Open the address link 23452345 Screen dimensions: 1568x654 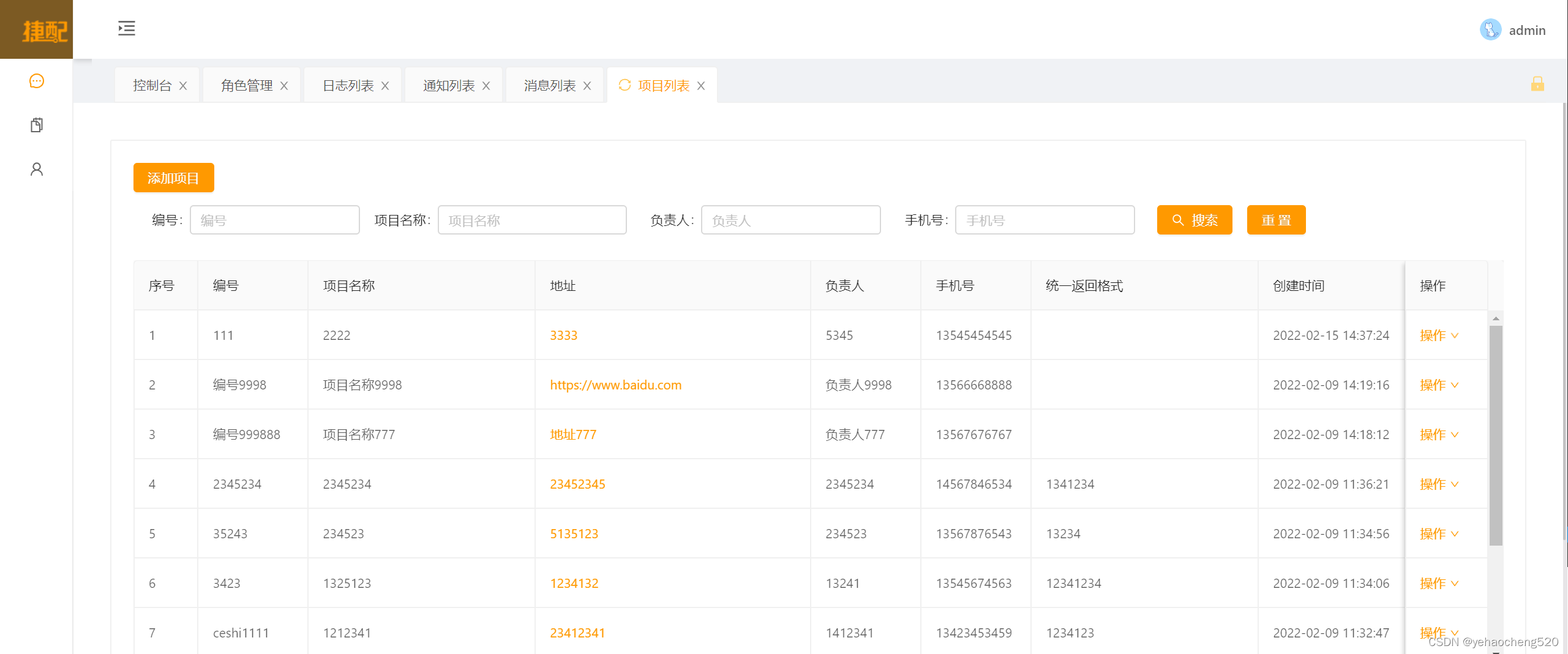point(577,484)
